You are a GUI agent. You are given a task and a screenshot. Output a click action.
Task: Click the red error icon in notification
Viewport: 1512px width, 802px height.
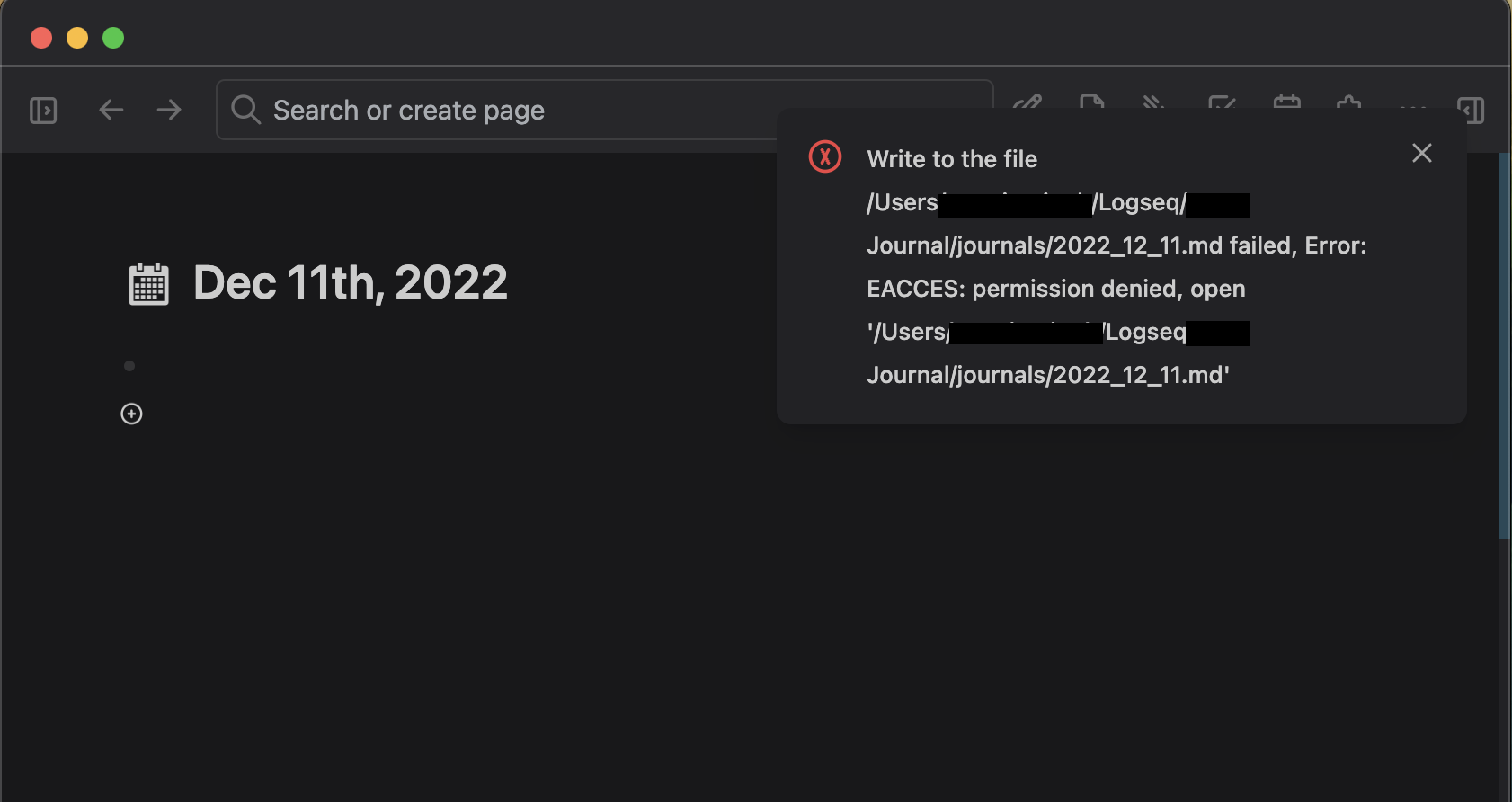pos(824,157)
